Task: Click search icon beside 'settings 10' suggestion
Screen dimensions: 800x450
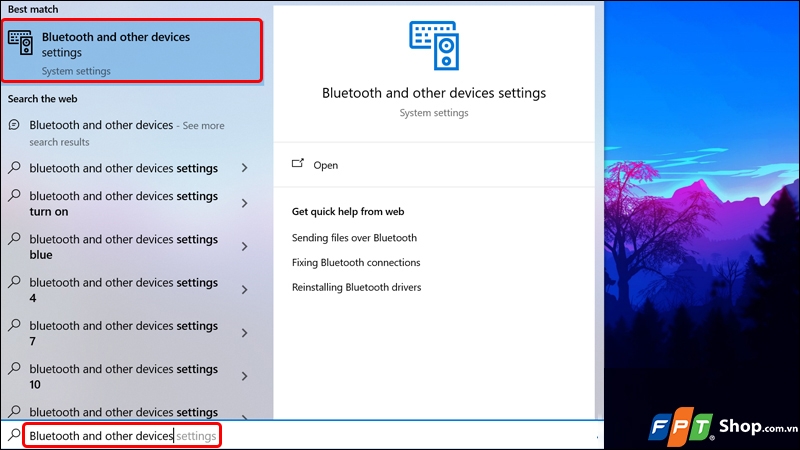Action: click(x=15, y=368)
